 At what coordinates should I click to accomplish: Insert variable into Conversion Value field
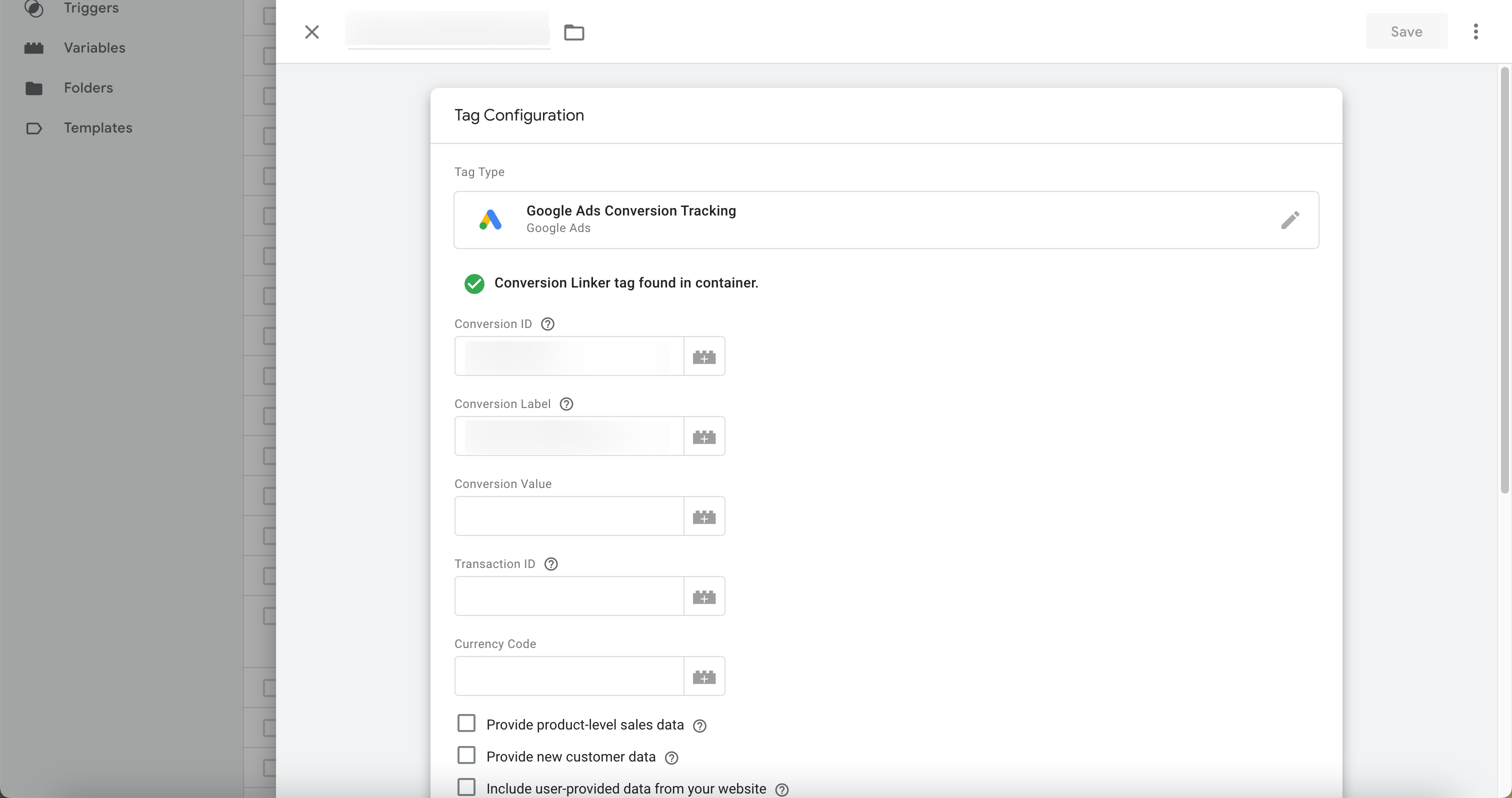pos(704,516)
